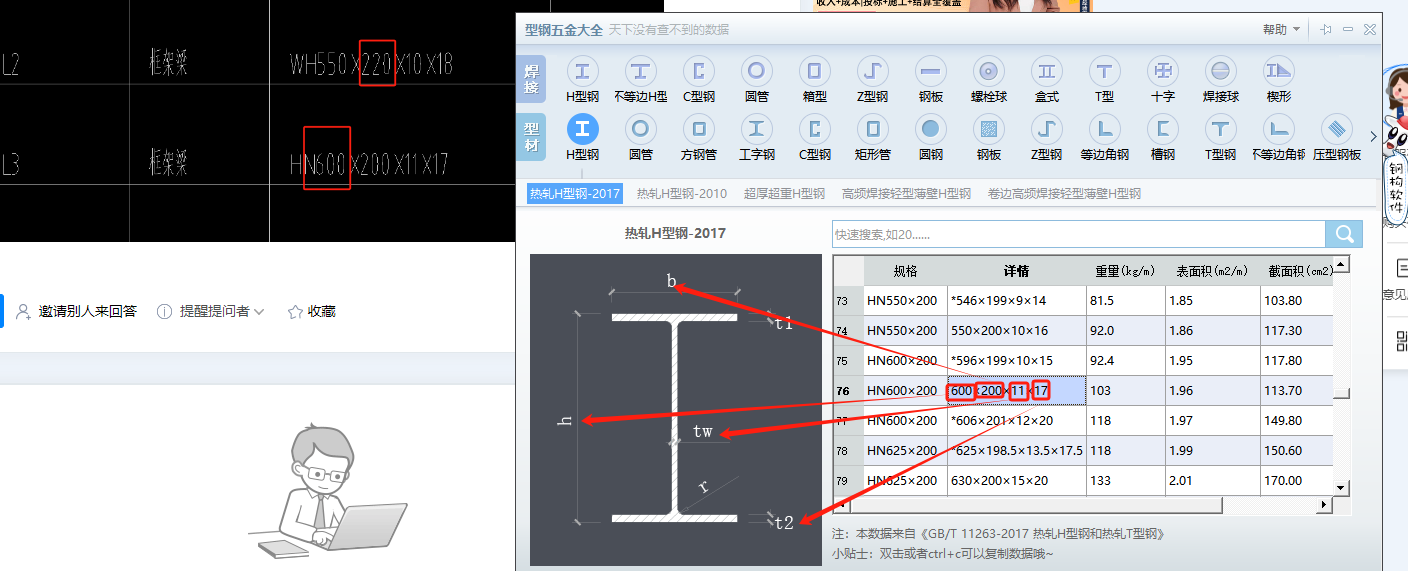Select welded H型钢 icon in 焊接 row

[582, 71]
